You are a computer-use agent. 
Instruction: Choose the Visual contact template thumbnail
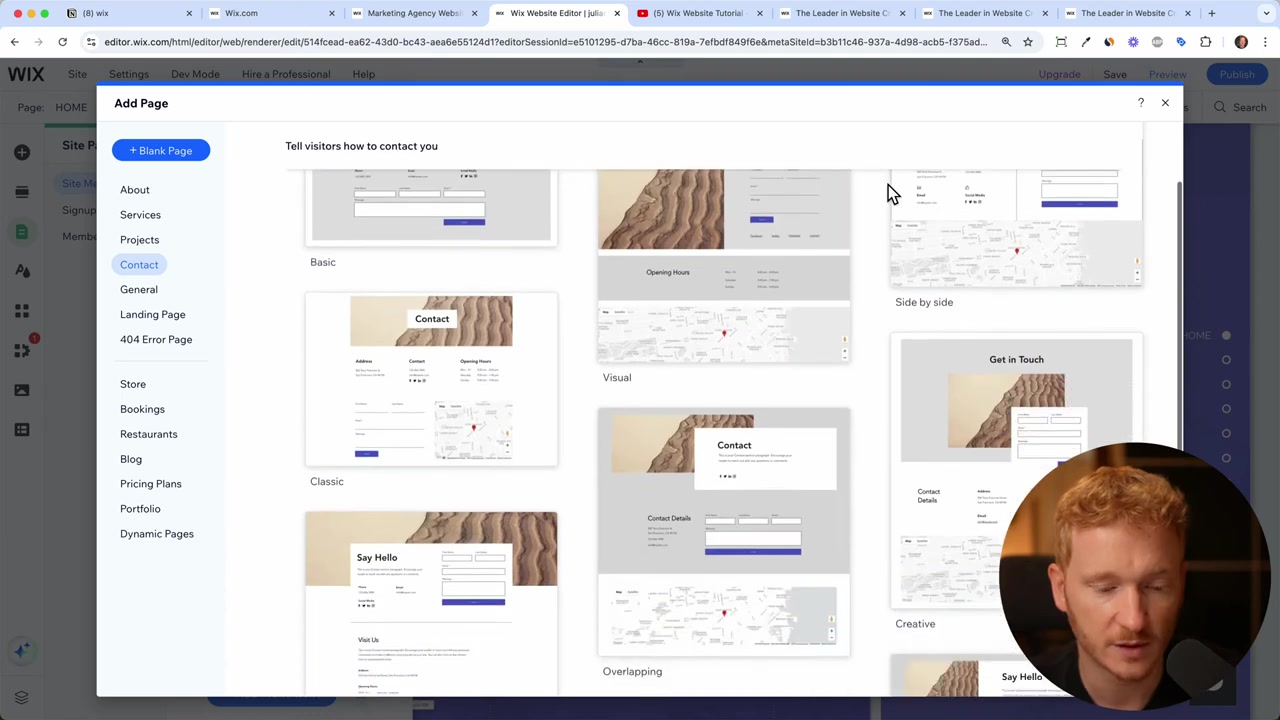pyautogui.click(x=724, y=266)
